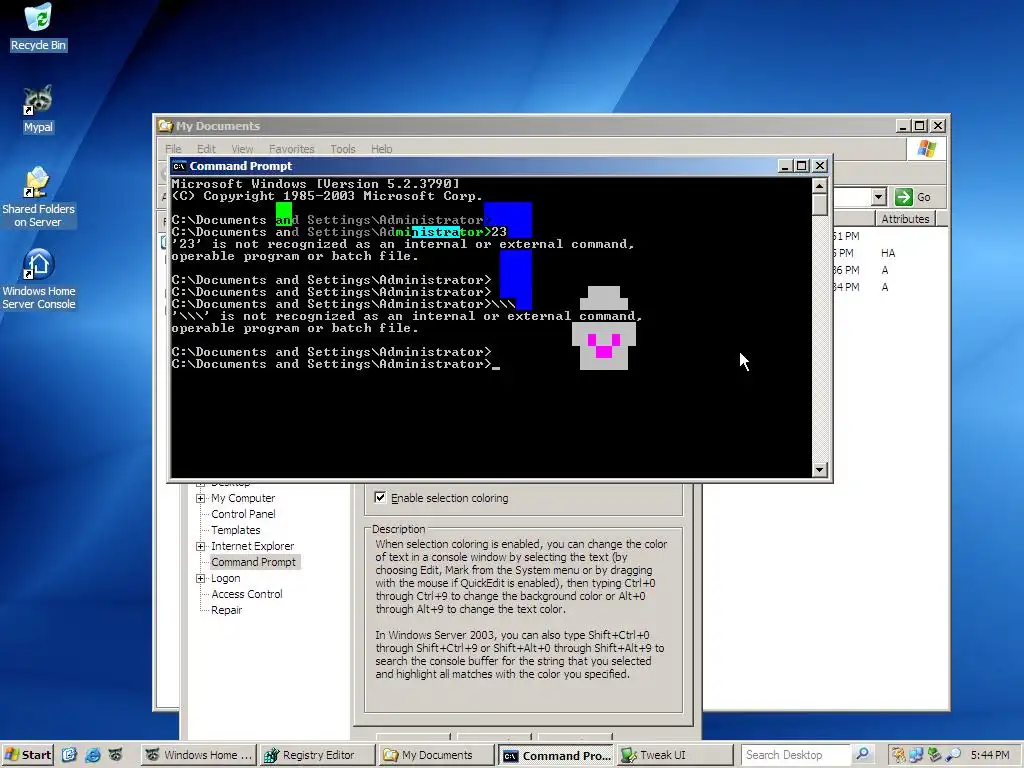Viewport: 1024px width, 768px height.
Task: Click the Windows flag logo in My Documents
Action: (926, 149)
